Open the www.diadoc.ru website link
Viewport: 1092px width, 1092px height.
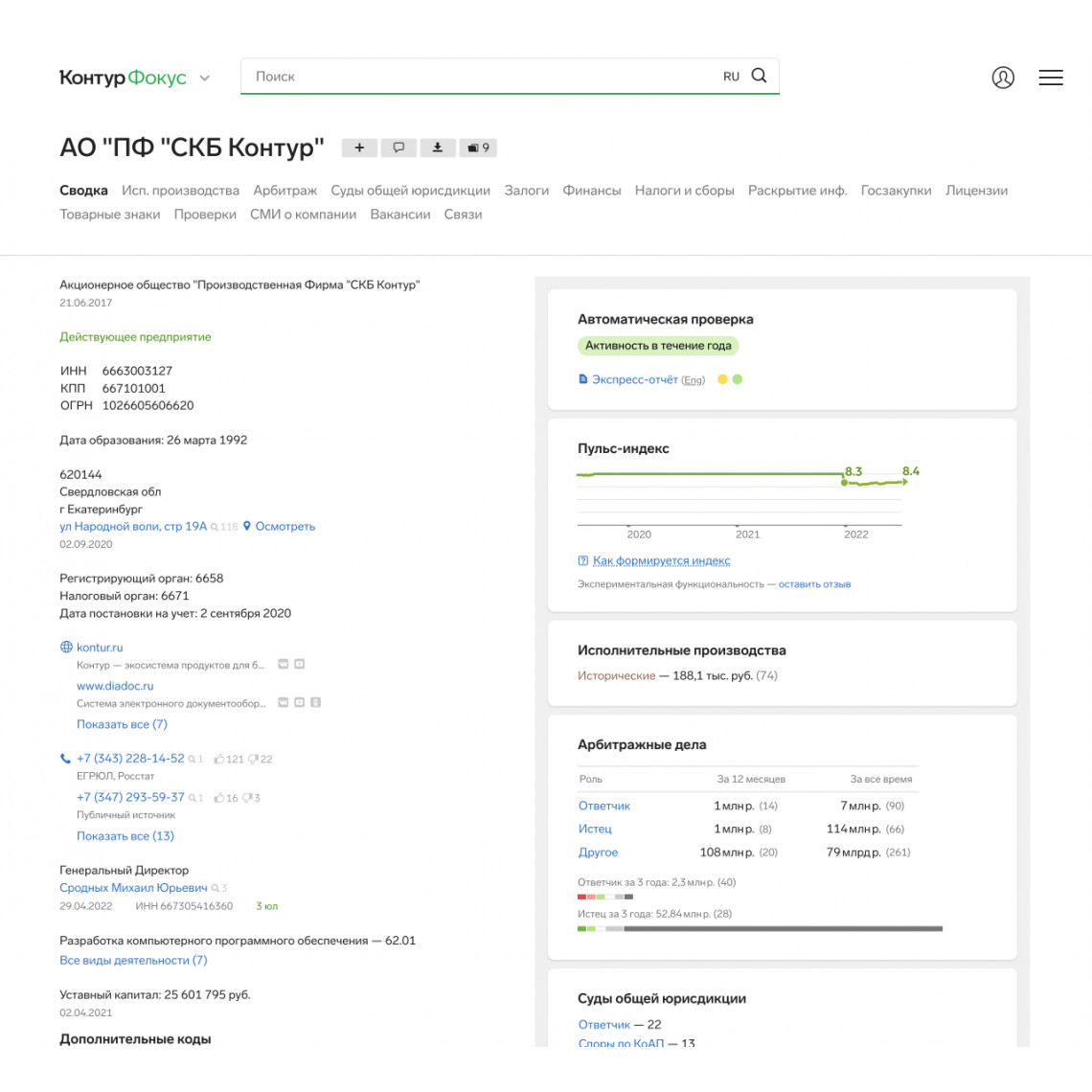[115, 686]
